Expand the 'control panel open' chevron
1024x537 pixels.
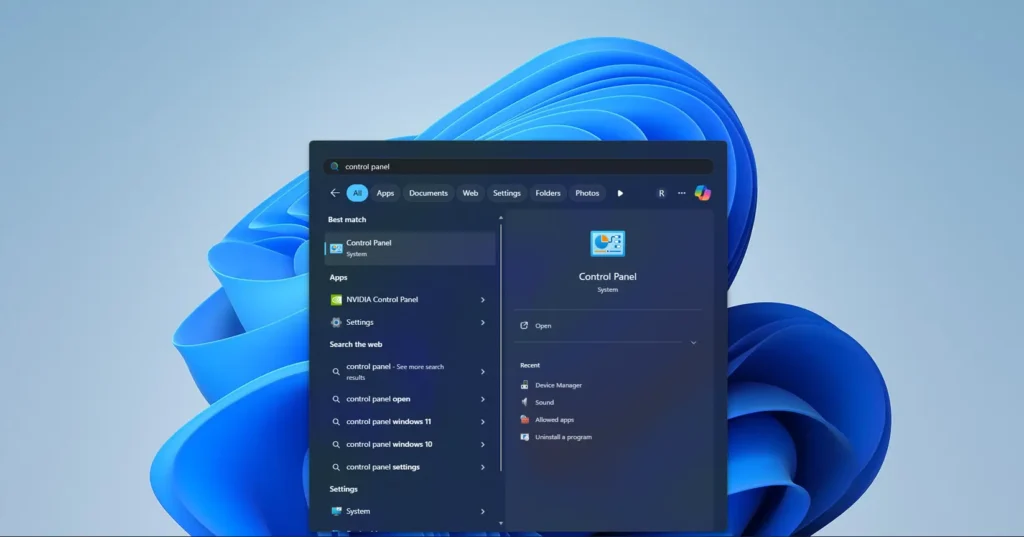pyautogui.click(x=483, y=399)
